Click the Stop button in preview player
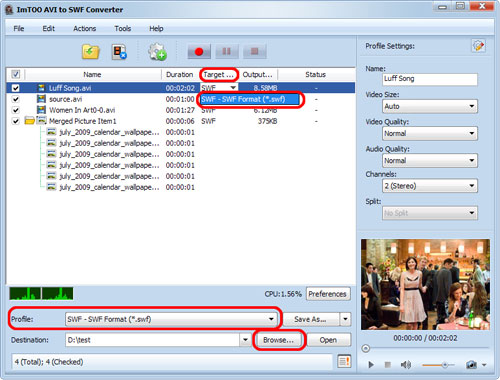The height and width of the screenshot is (380, 500). point(387,365)
